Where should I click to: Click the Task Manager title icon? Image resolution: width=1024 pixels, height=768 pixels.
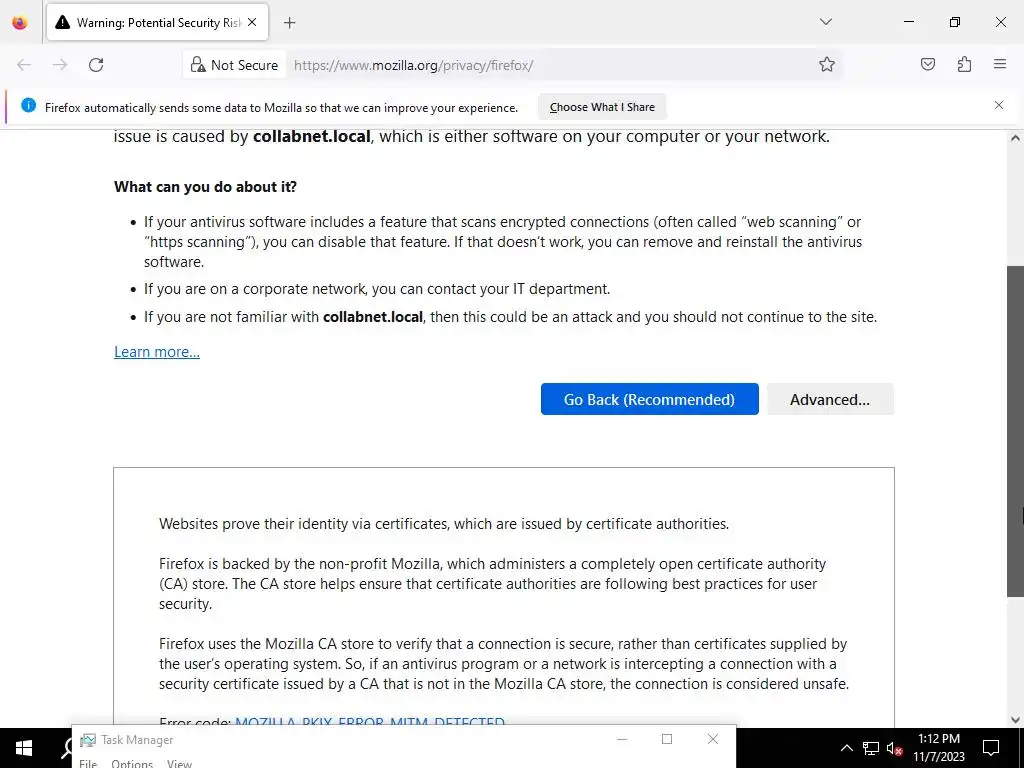click(x=88, y=740)
